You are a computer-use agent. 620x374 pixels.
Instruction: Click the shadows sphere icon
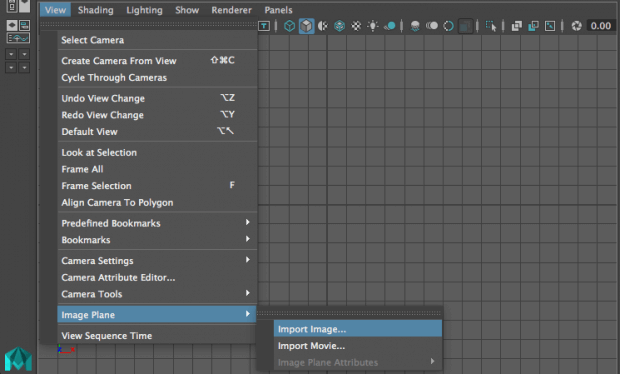pyautogui.click(x=389, y=26)
